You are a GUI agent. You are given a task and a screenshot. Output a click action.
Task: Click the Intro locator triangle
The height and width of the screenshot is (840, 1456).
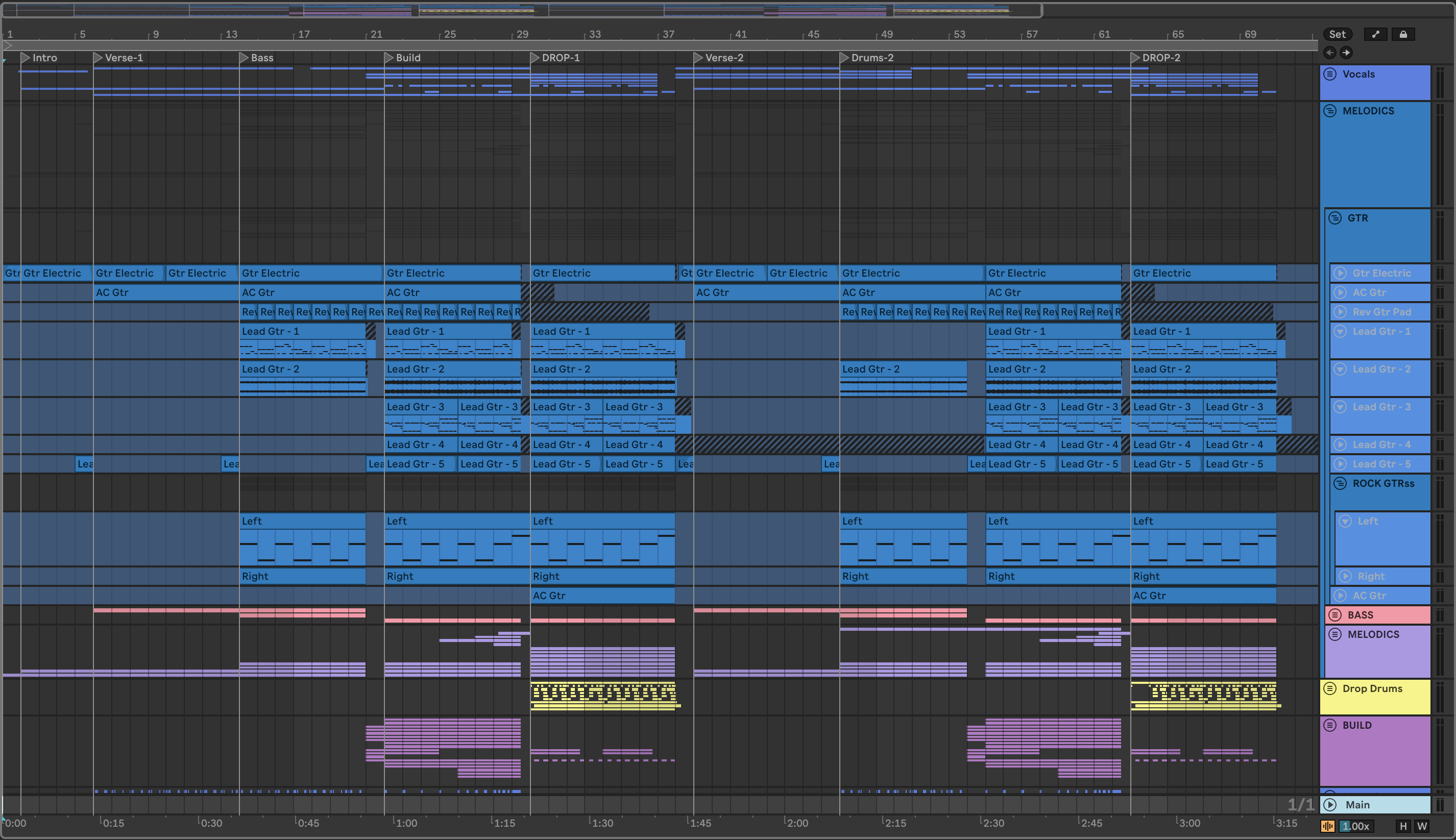click(26, 58)
